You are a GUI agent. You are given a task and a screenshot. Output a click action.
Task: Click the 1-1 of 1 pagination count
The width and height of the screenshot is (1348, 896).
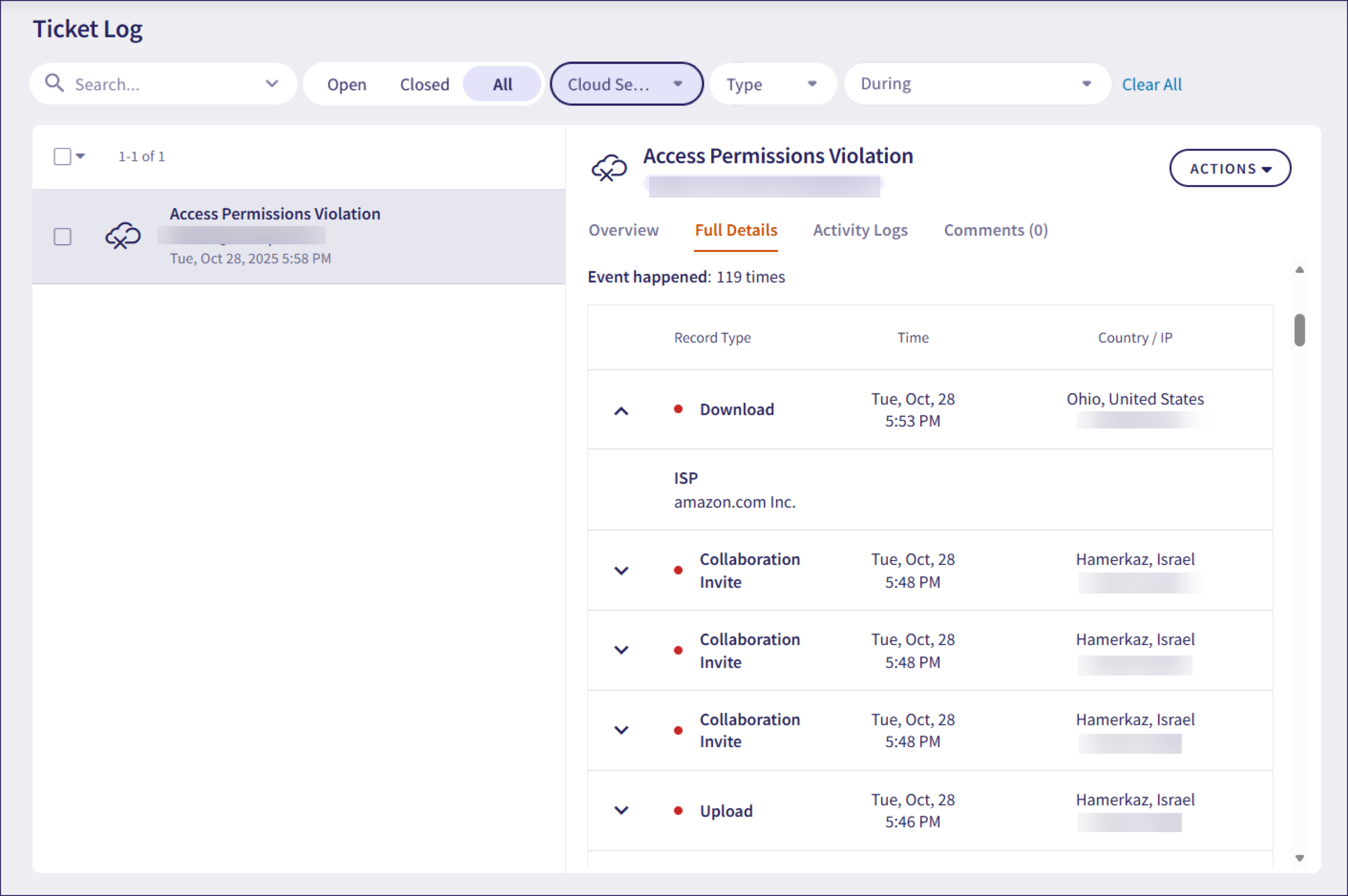(141, 156)
